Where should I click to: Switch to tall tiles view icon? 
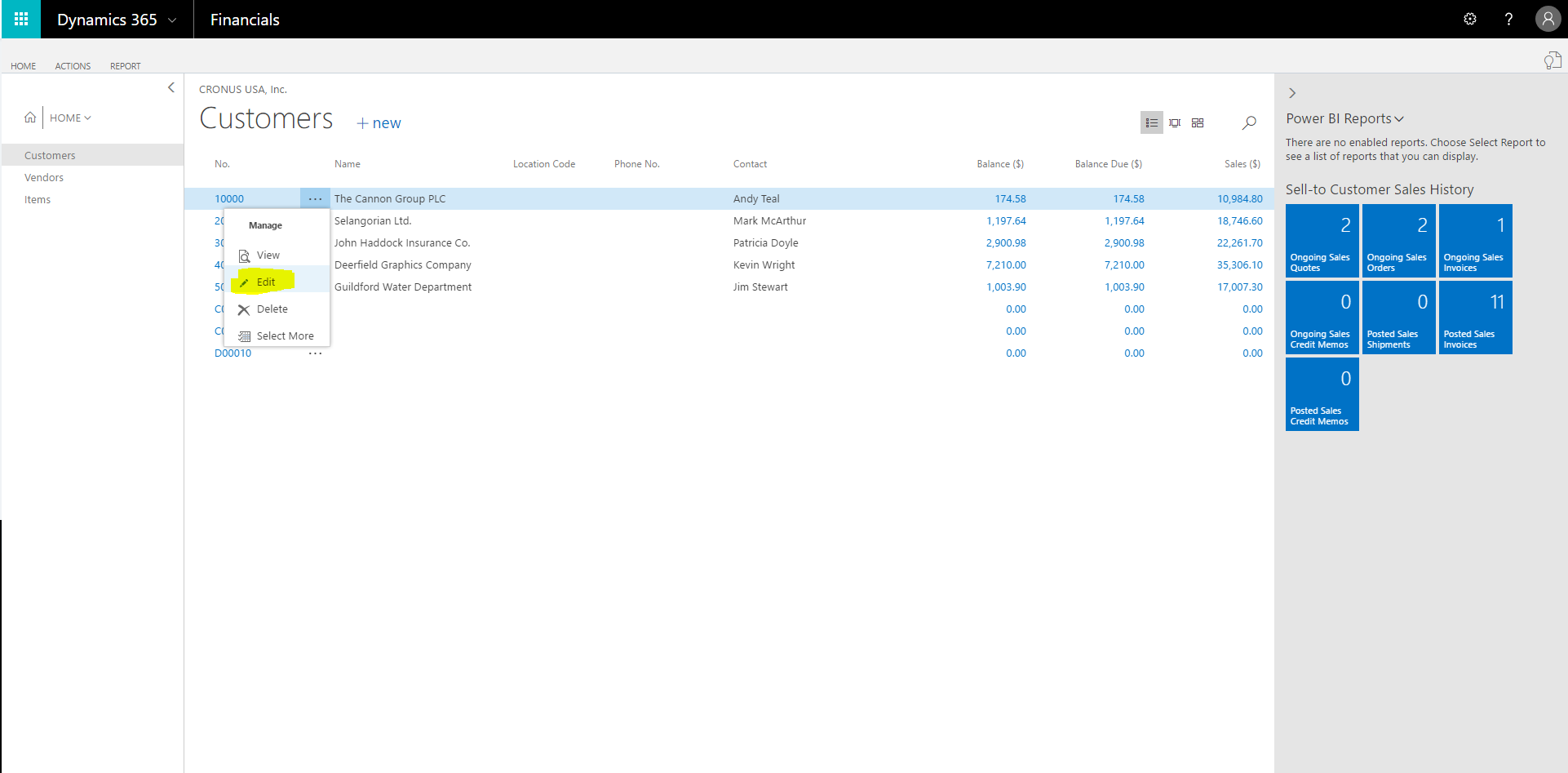(1175, 122)
